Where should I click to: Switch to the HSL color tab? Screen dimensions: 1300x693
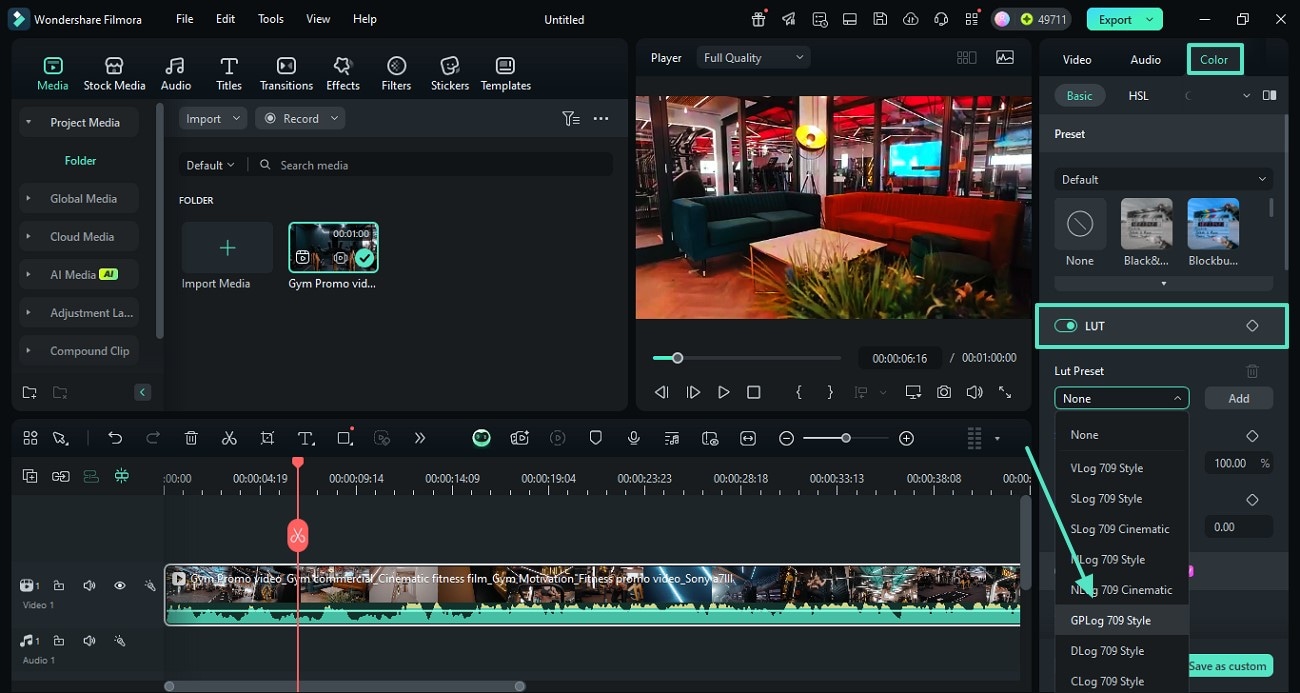[x=1139, y=95]
